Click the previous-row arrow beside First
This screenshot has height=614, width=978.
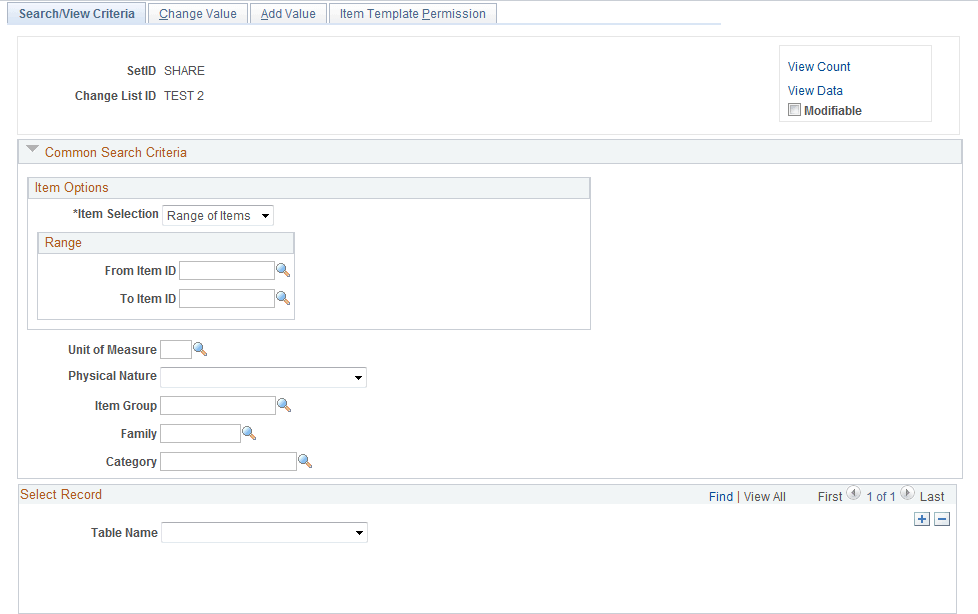pos(853,493)
